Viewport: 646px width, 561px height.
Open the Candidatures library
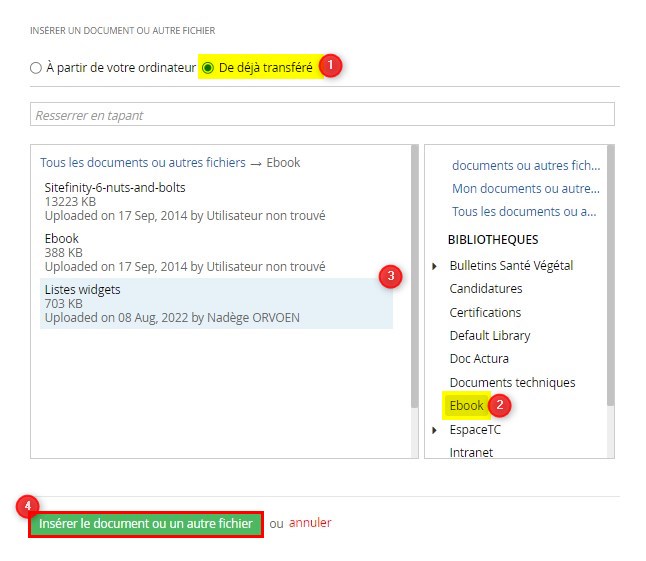(486, 289)
